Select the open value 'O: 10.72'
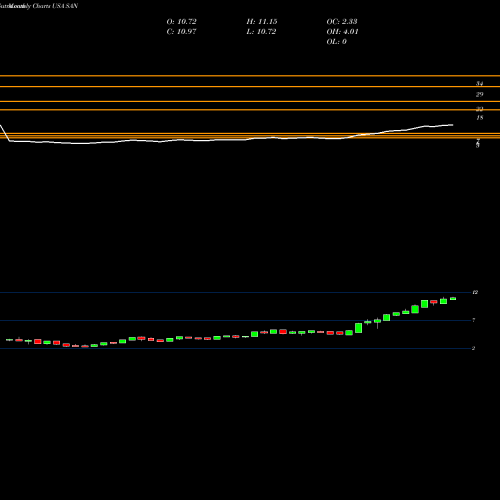 point(181,22)
